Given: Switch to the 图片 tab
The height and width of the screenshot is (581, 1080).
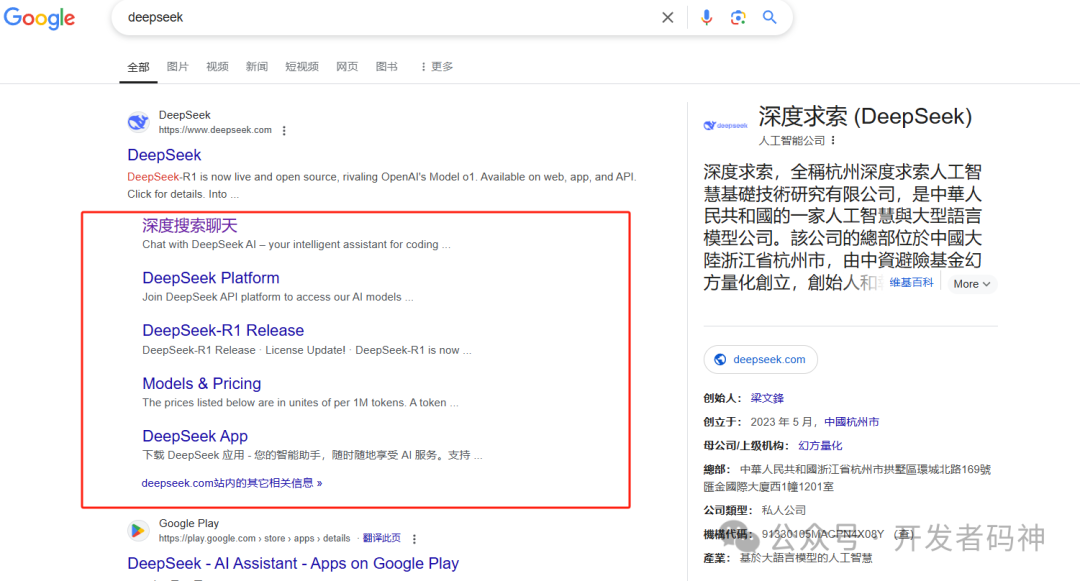Looking at the screenshot, I should coord(177,67).
